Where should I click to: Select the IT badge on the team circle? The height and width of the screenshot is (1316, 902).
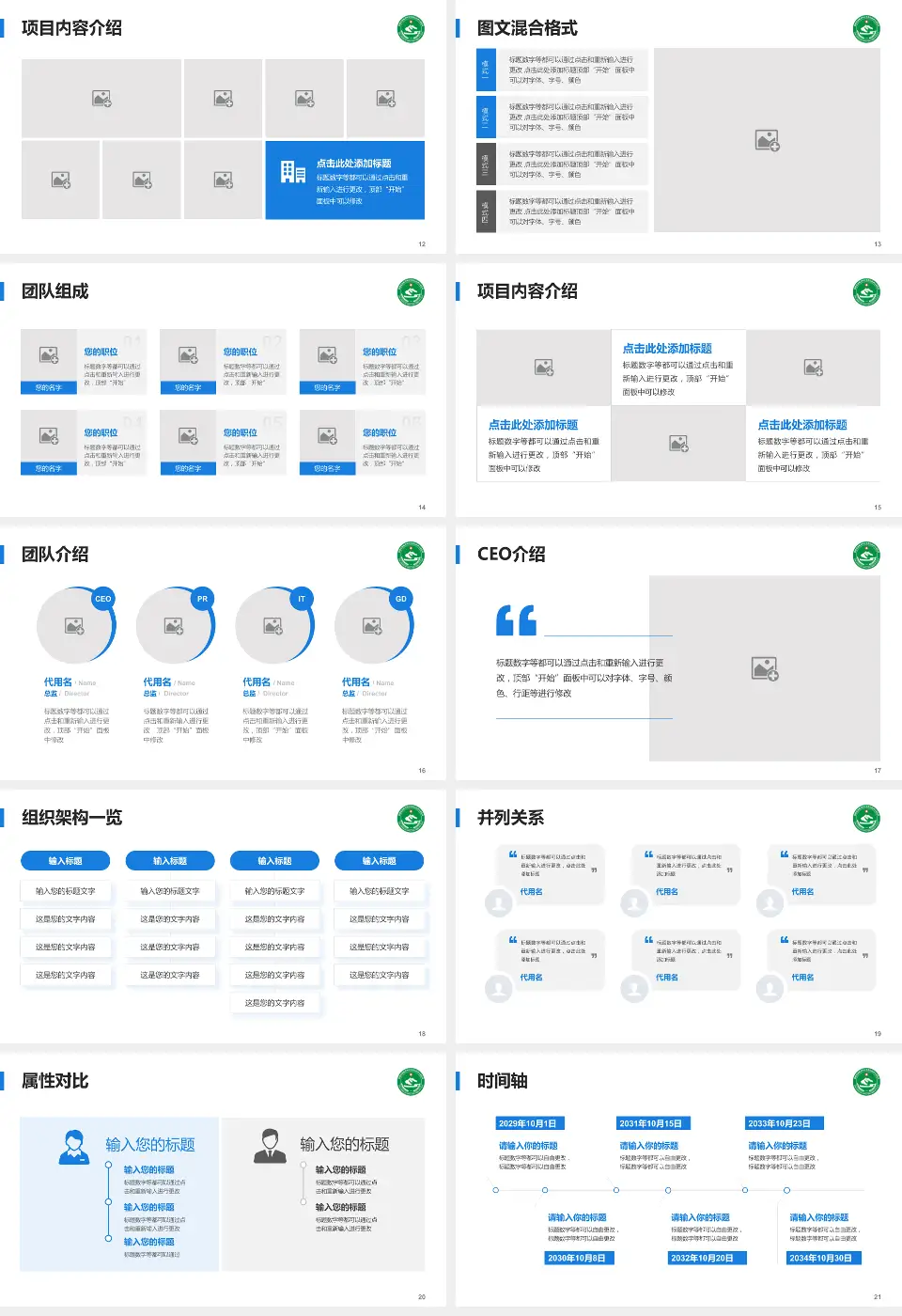(x=302, y=599)
